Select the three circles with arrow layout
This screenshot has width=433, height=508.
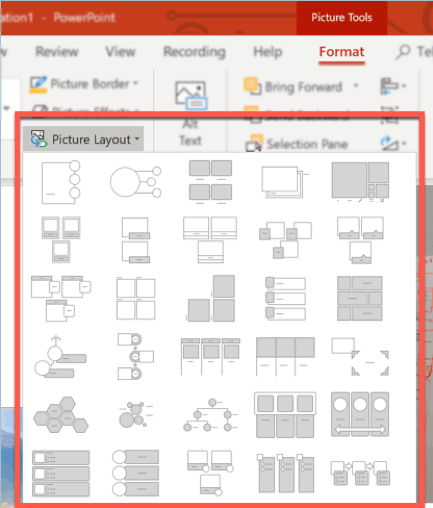pyautogui.click(x=360, y=414)
